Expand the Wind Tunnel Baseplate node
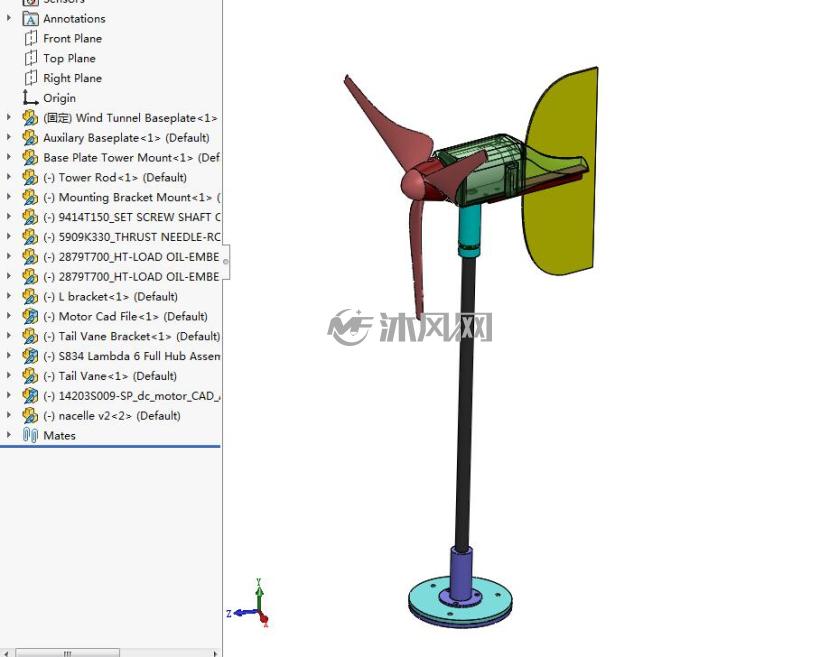The width and height of the screenshot is (820, 657). click(8, 117)
